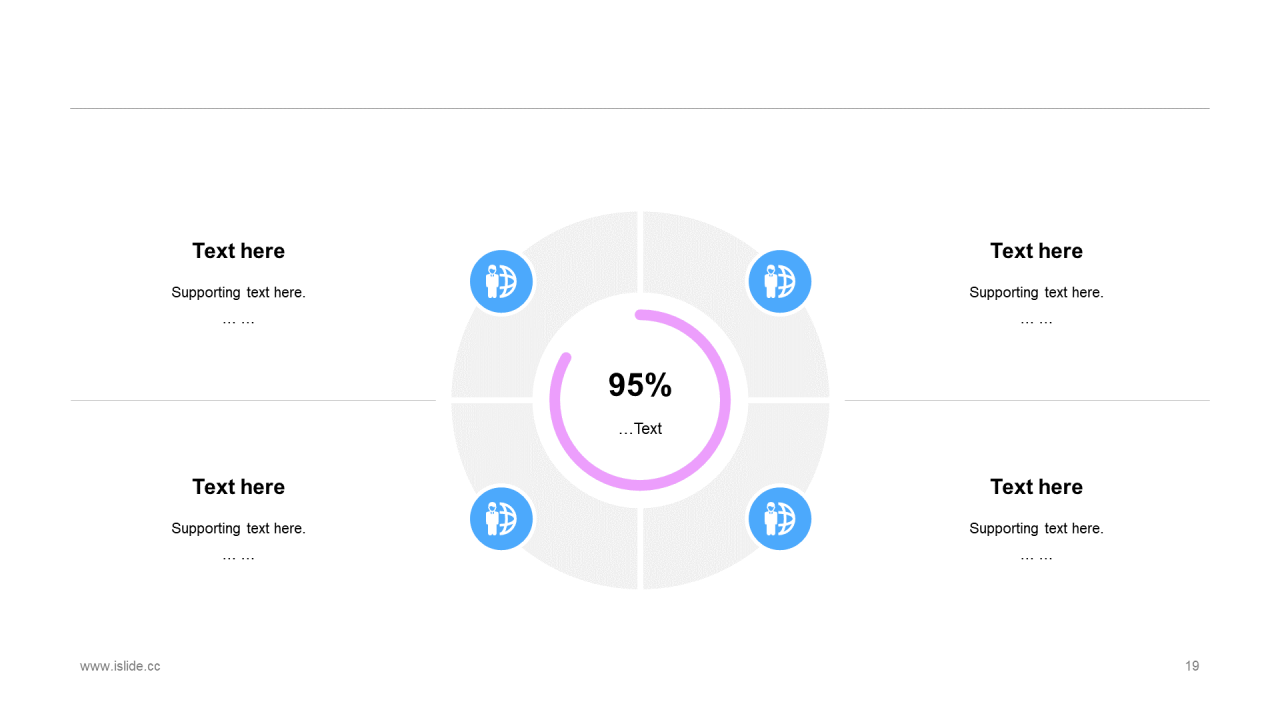Open the www.islide.cc link
1280x720 pixels.
tap(120, 666)
